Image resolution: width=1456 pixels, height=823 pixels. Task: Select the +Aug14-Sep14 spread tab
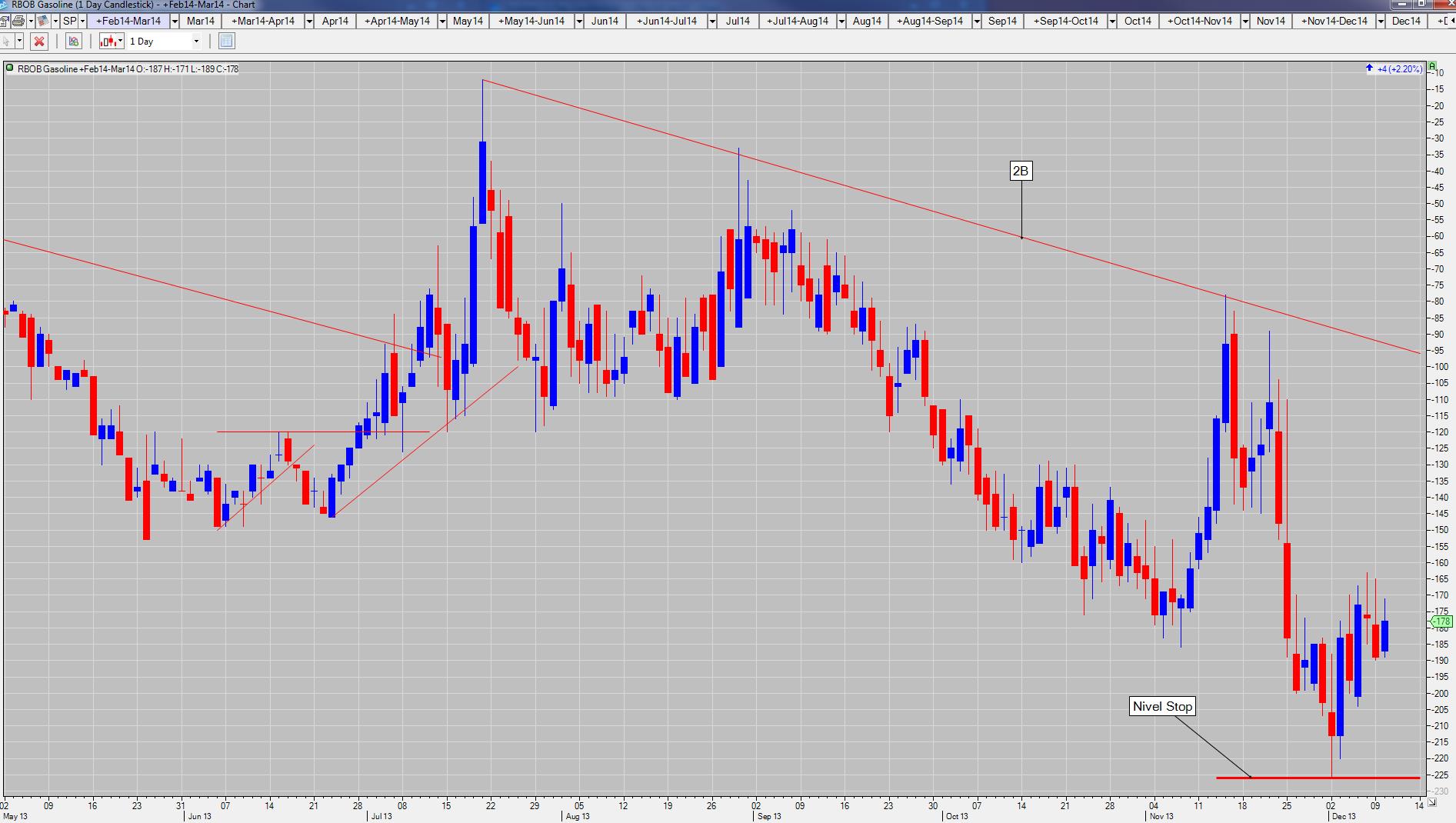pyautogui.click(x=930, y=21)
